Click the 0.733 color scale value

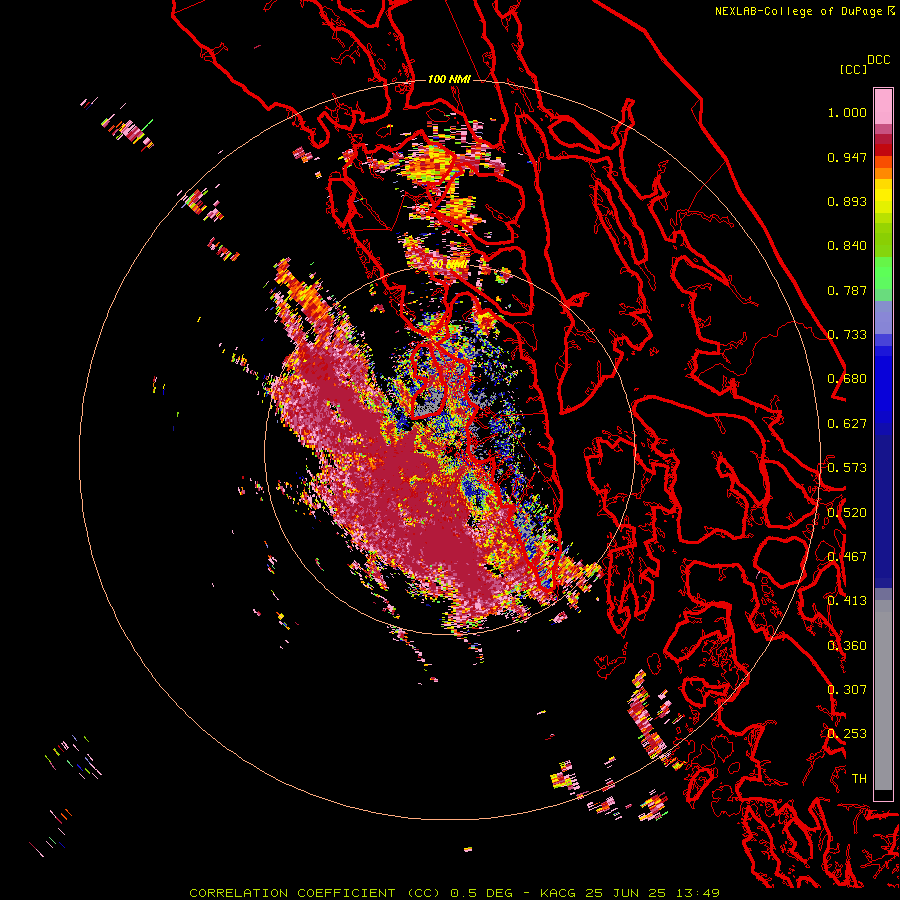coord(847,335)
